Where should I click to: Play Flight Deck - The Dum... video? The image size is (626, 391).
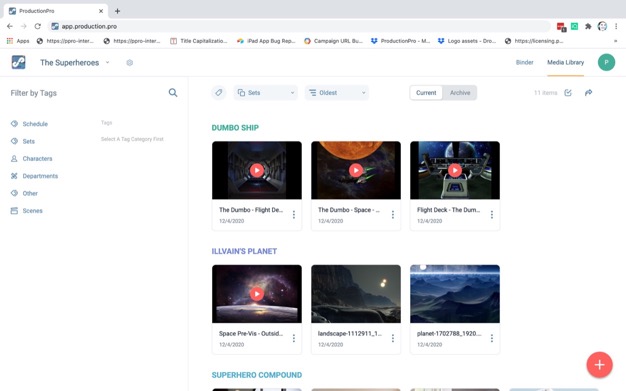pyautogui.click(x=455, y=171)
